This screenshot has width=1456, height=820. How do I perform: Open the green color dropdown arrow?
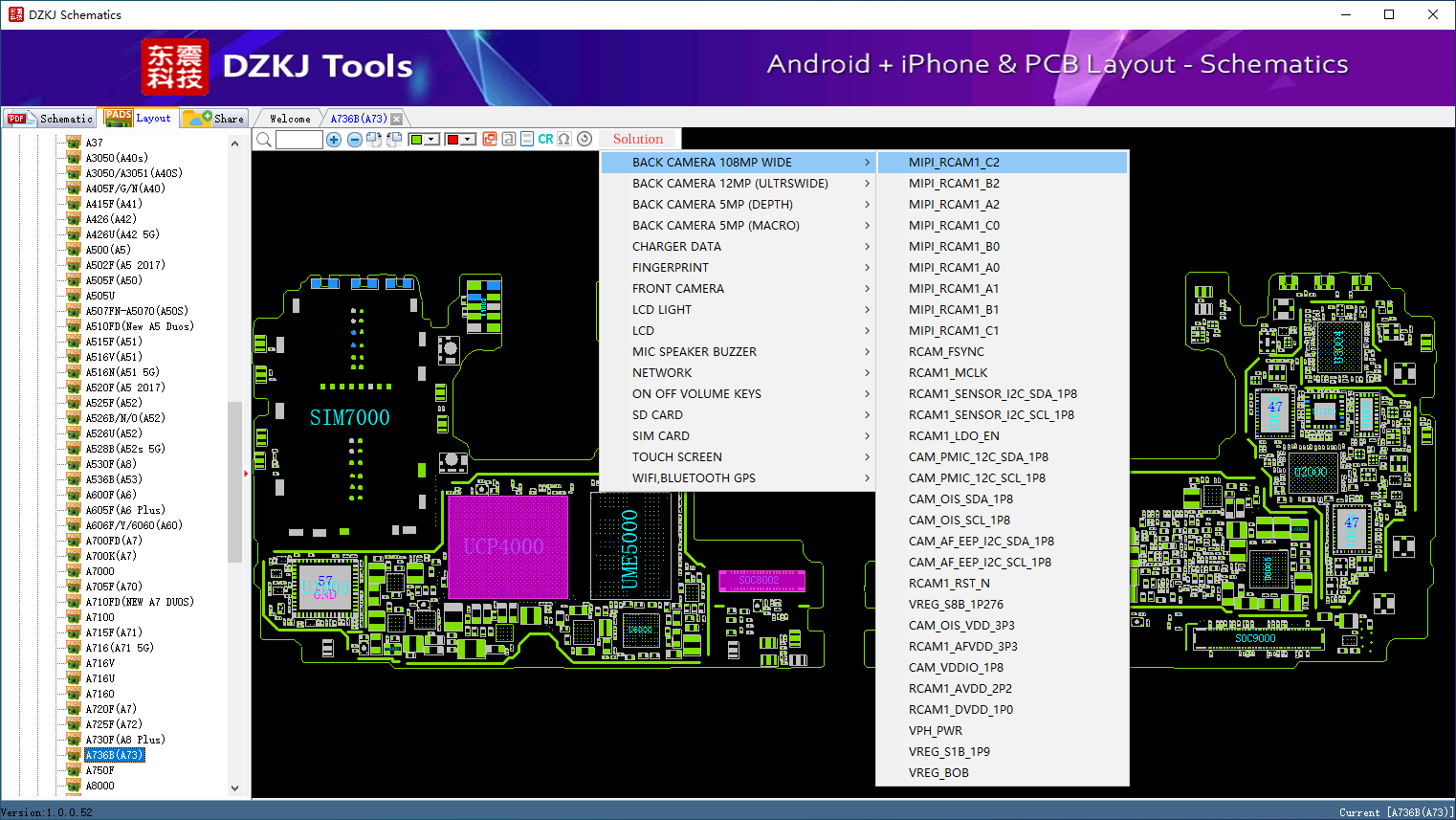pos(432,140)
